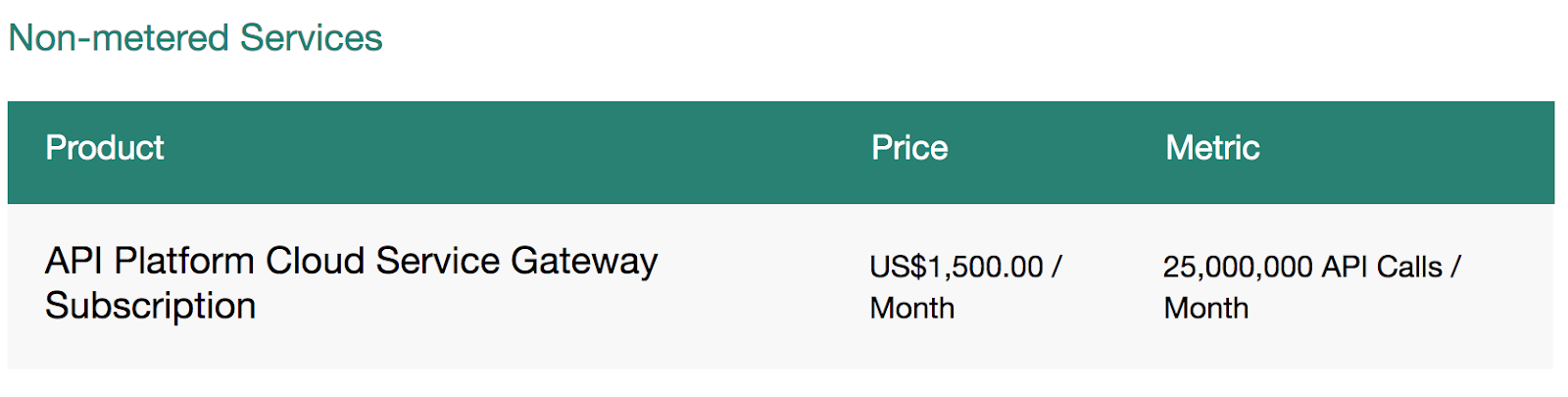
Task: Click API Platform Cloud Service Gateway Subscription
Action: [x=351, y=283]
